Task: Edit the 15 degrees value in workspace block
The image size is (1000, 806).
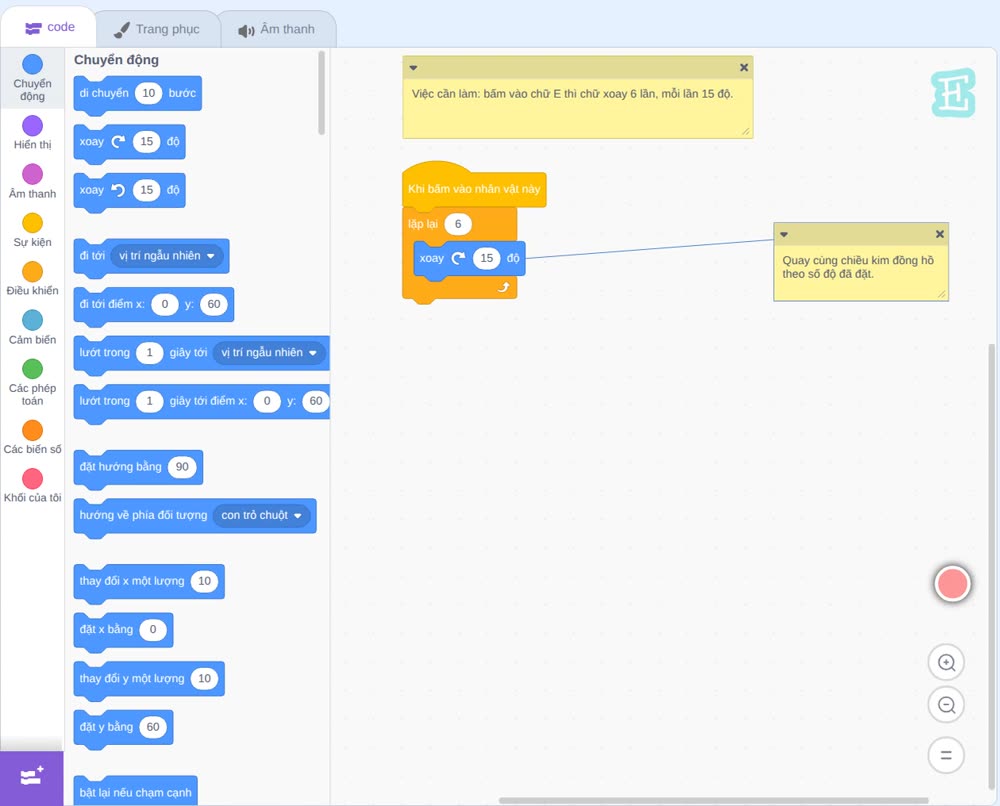Action: (x=487, y=258)
